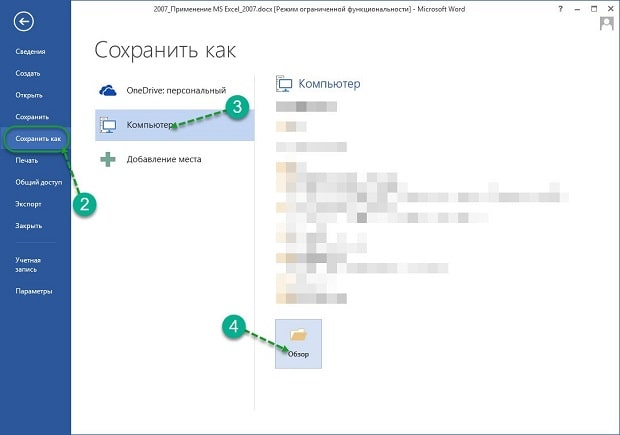Image resolution: width=620 pixels, height=435 pixels.
Task: Select Добавление места option
Action: [x=164, y=159]
